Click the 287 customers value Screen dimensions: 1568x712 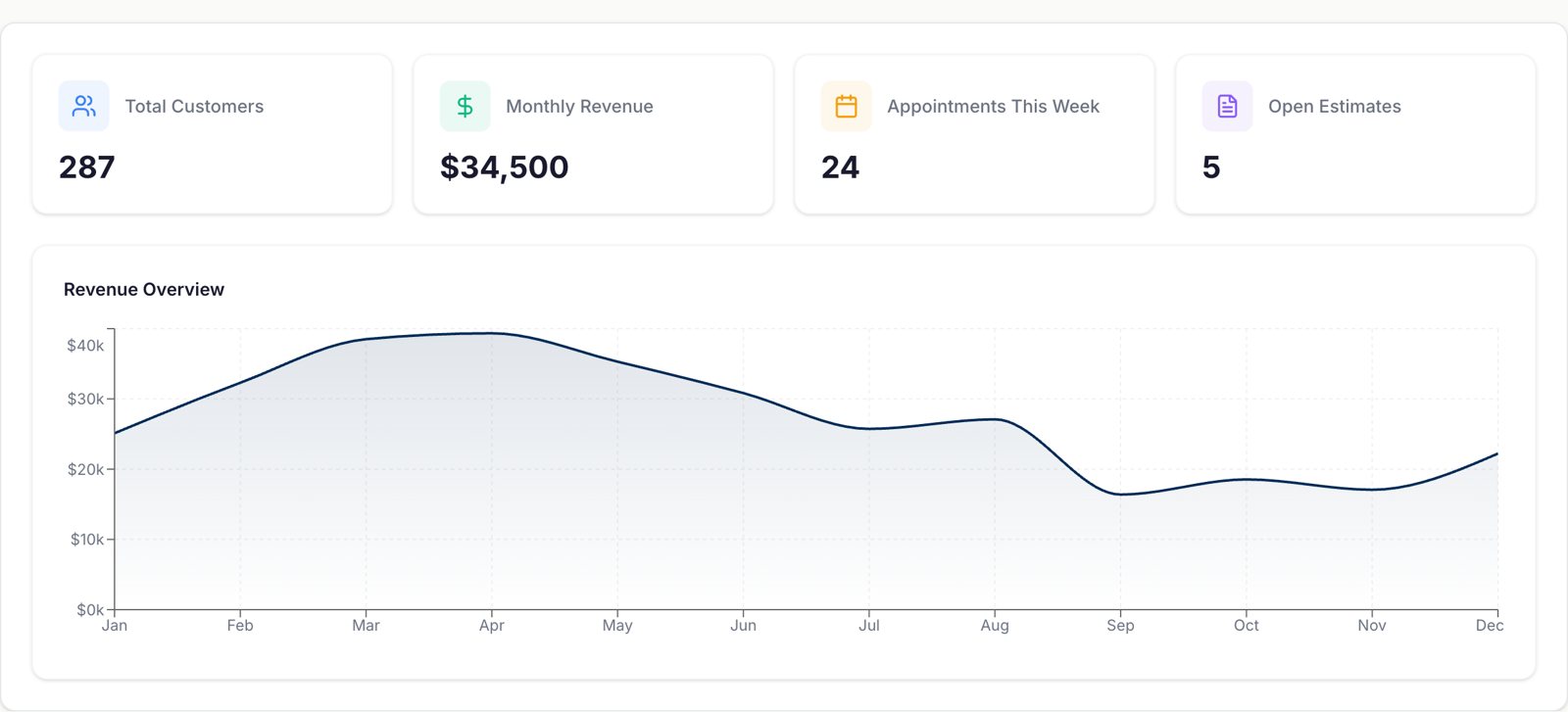tap(87, 167)
